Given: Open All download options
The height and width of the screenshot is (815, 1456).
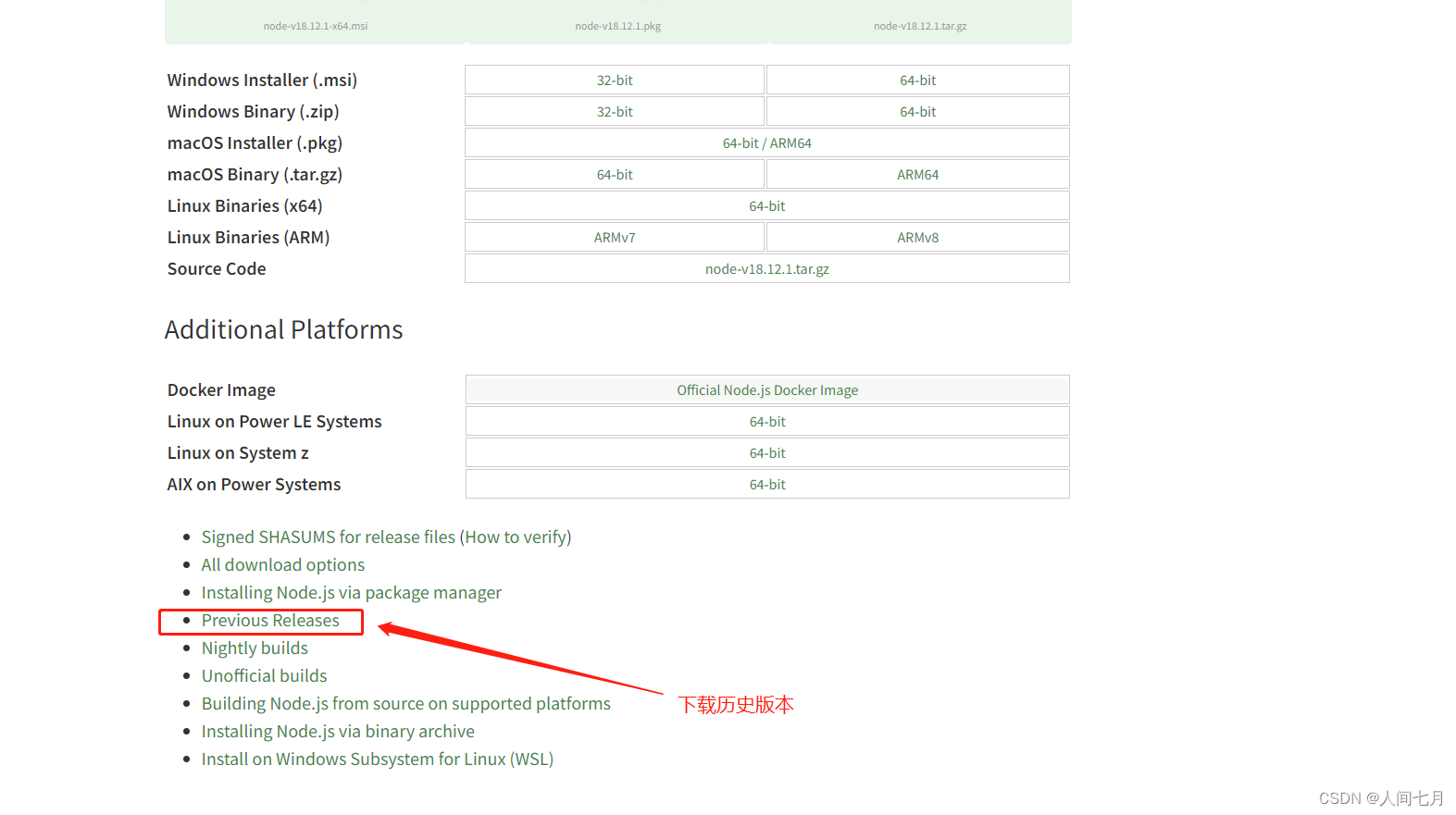Looking at the screenshot, I should point(283,565).
